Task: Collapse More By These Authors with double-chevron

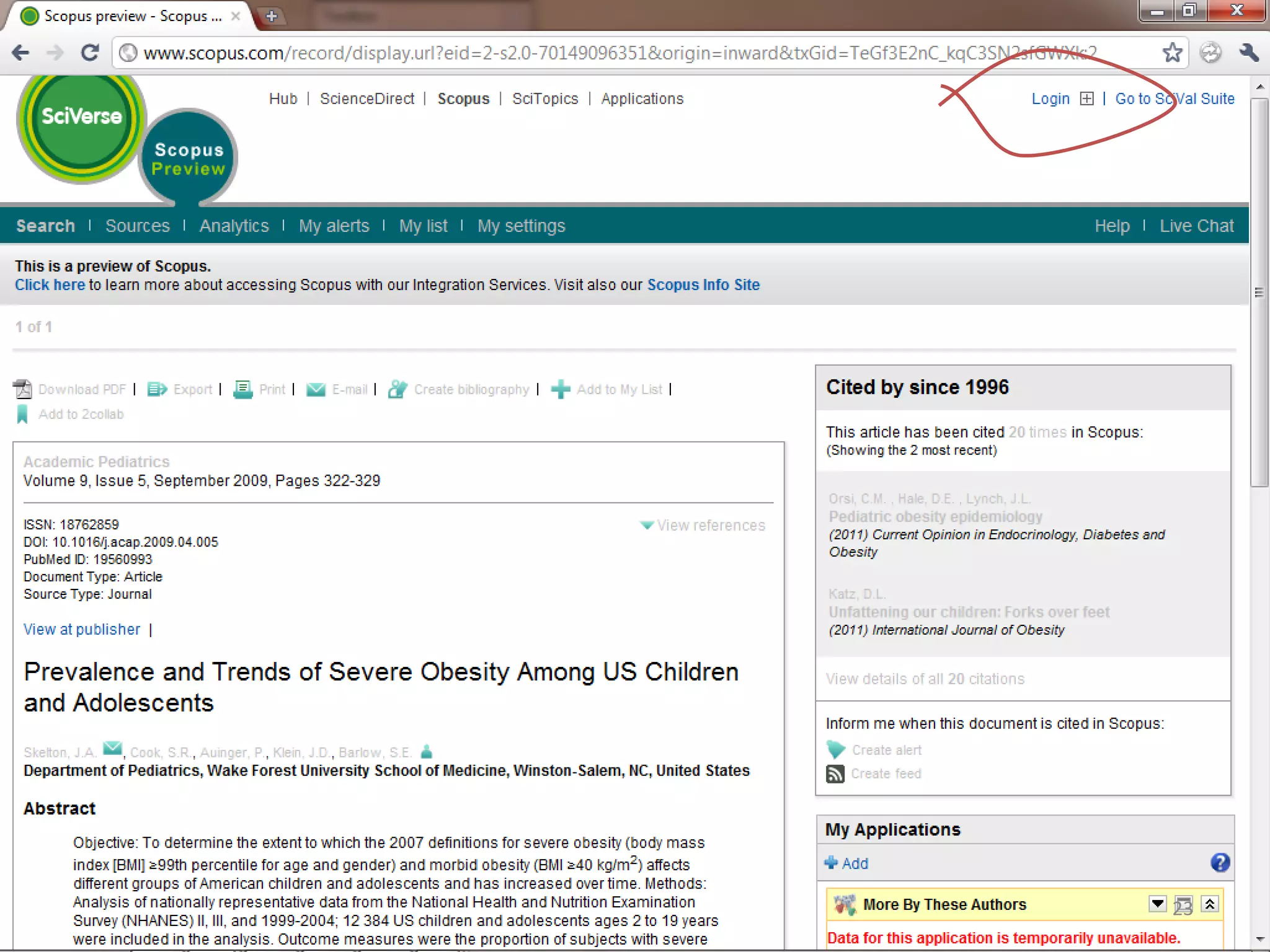Action: point(1210,904)
